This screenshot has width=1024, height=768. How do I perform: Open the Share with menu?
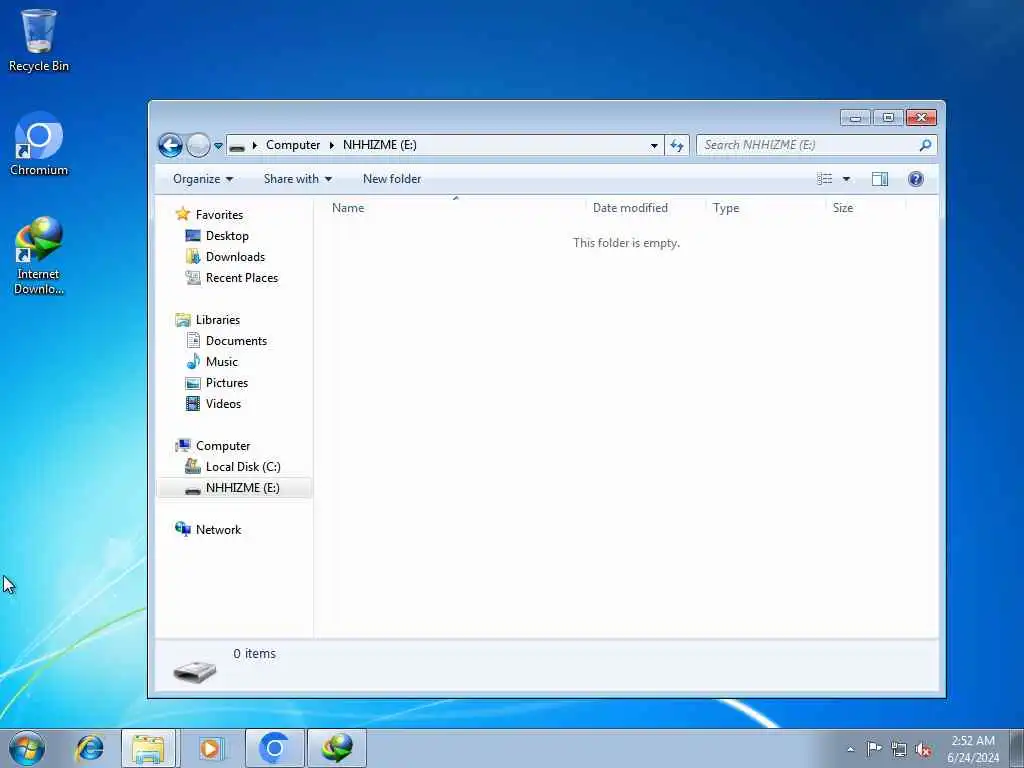point(298,179)
